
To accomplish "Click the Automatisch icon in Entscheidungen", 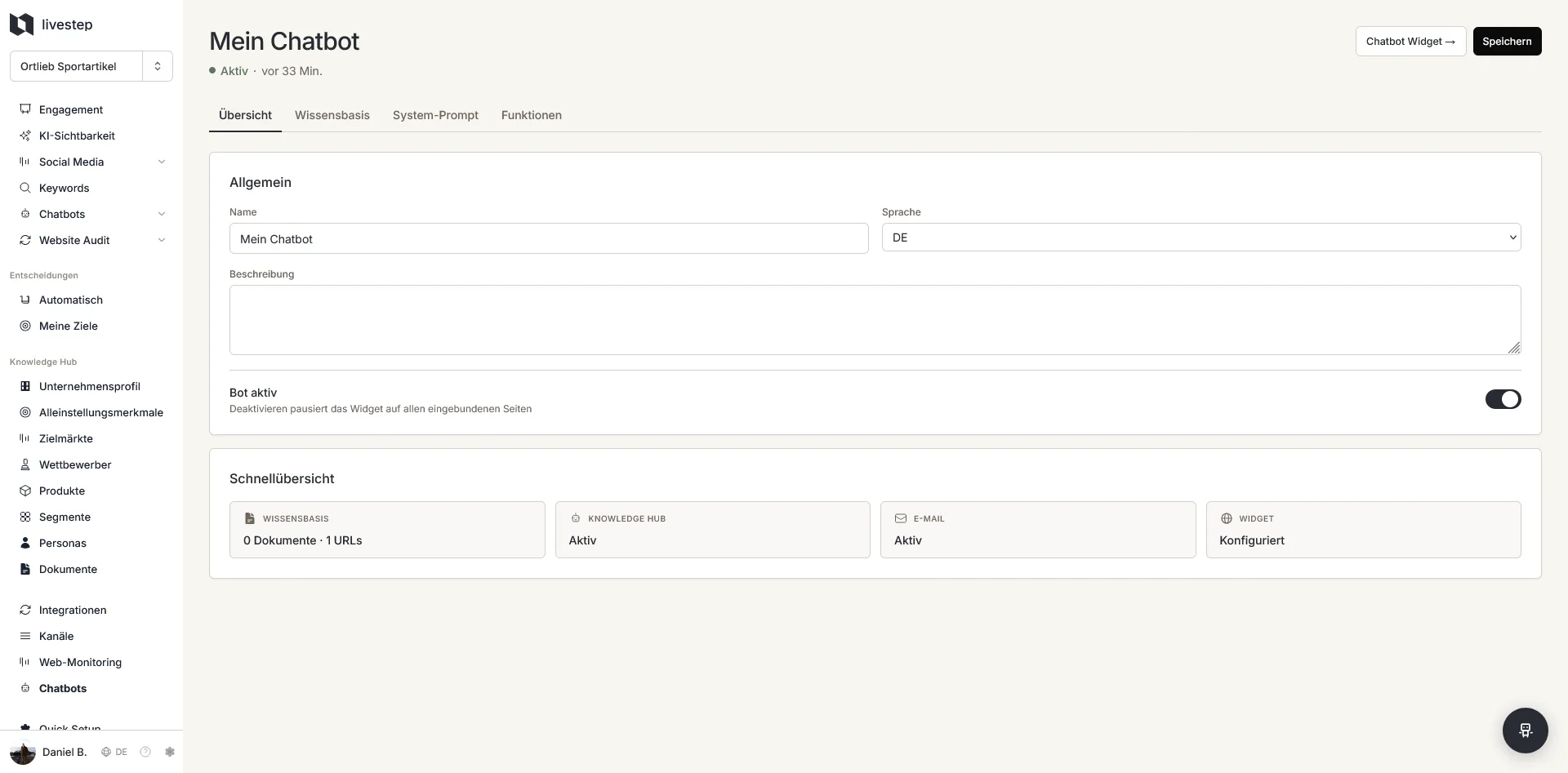I will 25,300.
